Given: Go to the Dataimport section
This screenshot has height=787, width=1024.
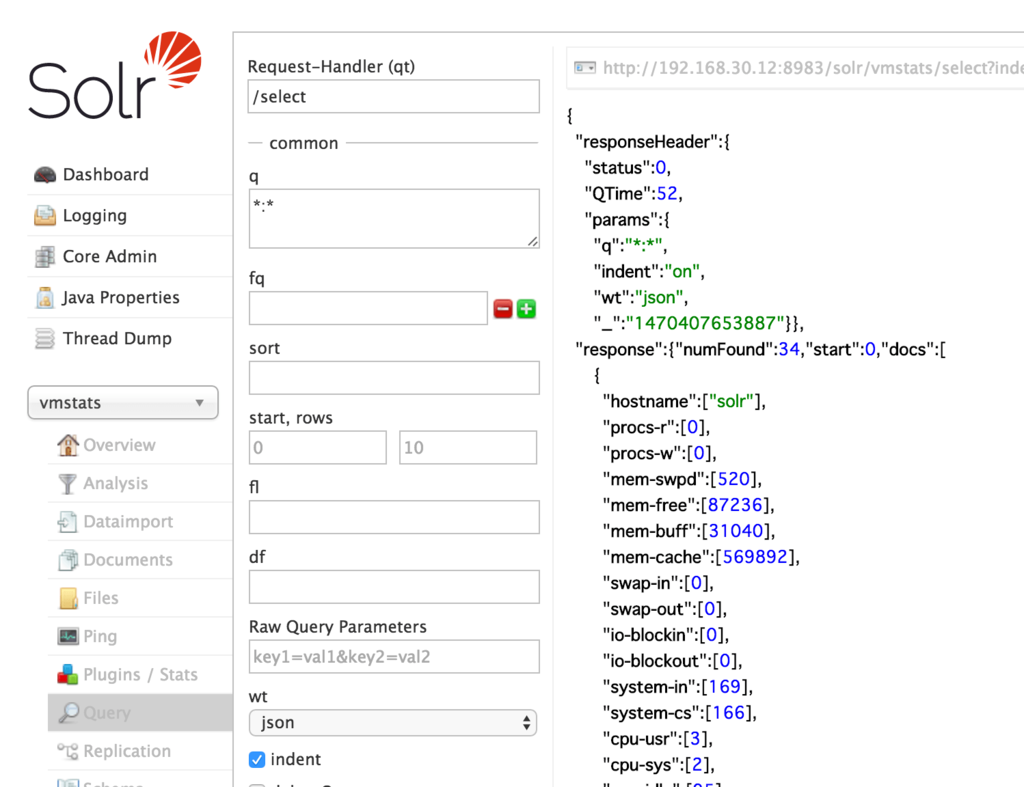Looking at the screenshot, I should click(128, 521).
